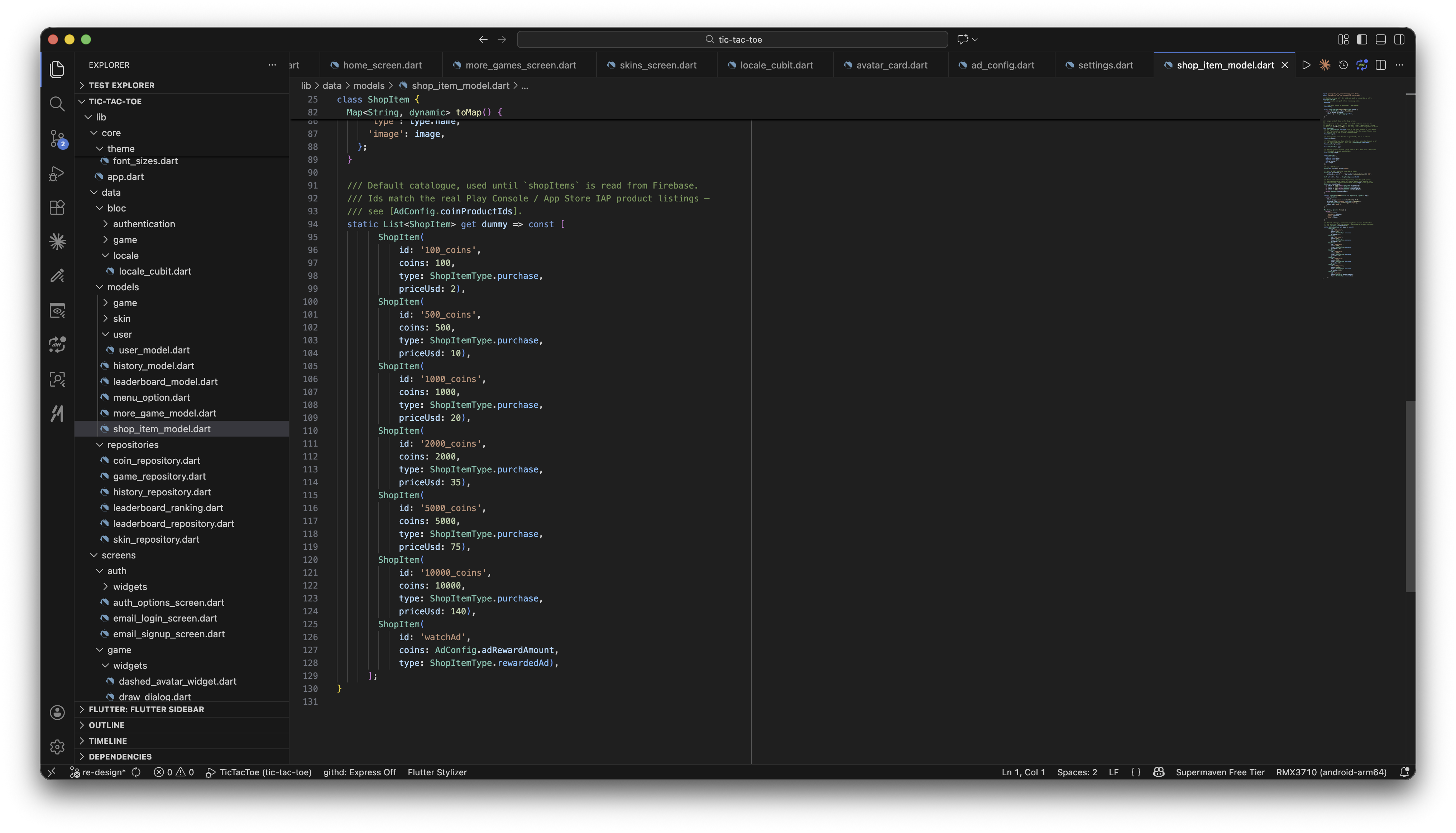This screenshot has height=833, width=1456.
Task: Switch to locale_cubit.dart tab
Action: [776, 65]
